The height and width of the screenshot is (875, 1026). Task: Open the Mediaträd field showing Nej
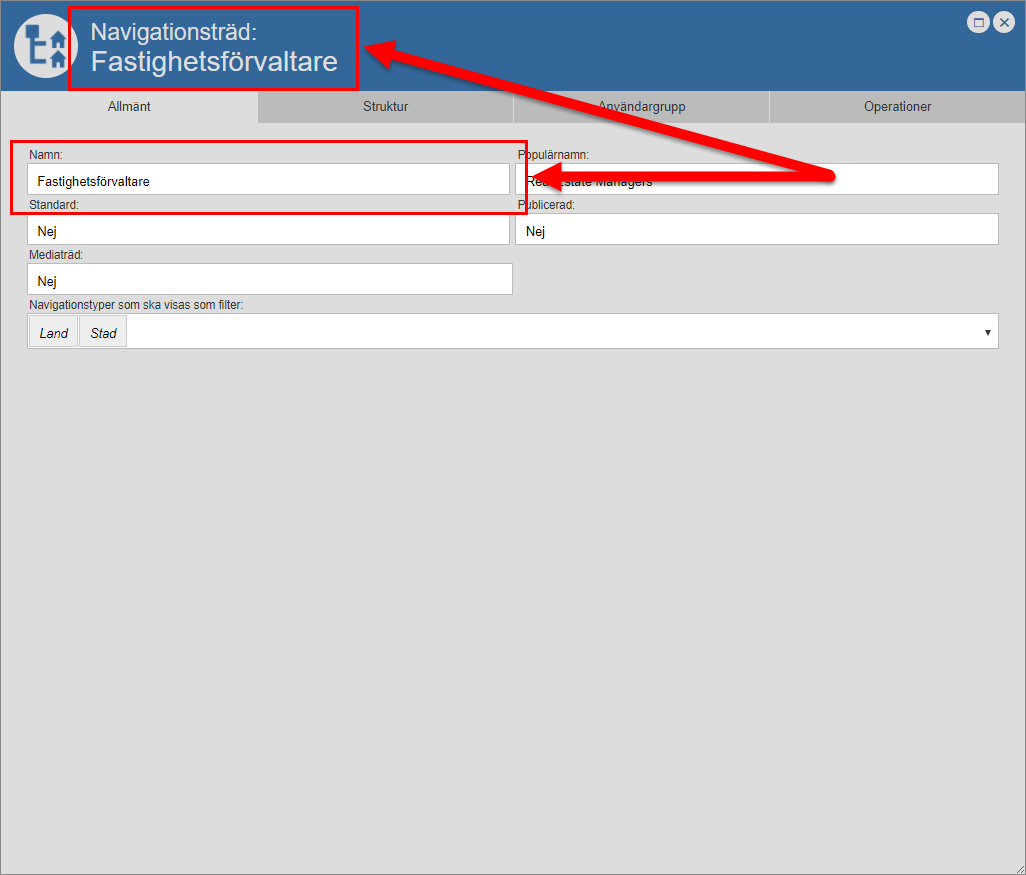tap(270, 280)
